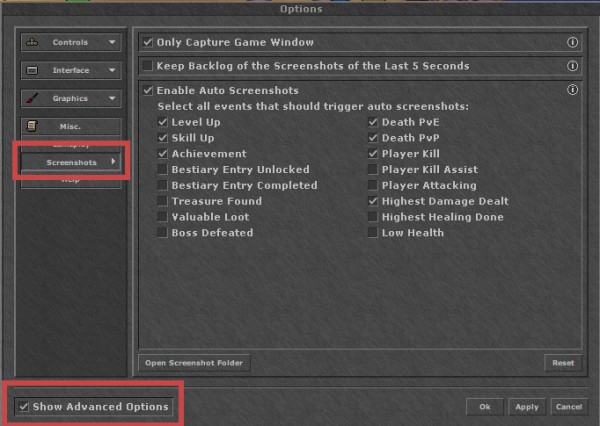Click the Apply button
This screenshot has width=600, height=426.
(527, 407)
